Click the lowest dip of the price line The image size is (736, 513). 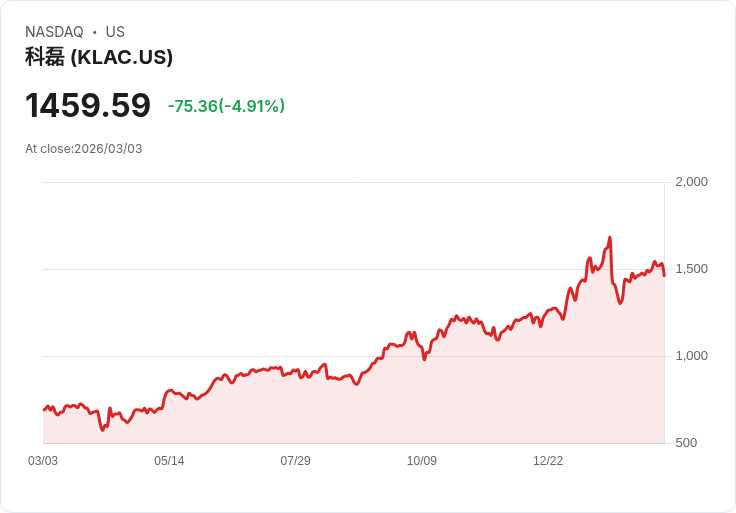pyautogui.click(x=102, y=430)
